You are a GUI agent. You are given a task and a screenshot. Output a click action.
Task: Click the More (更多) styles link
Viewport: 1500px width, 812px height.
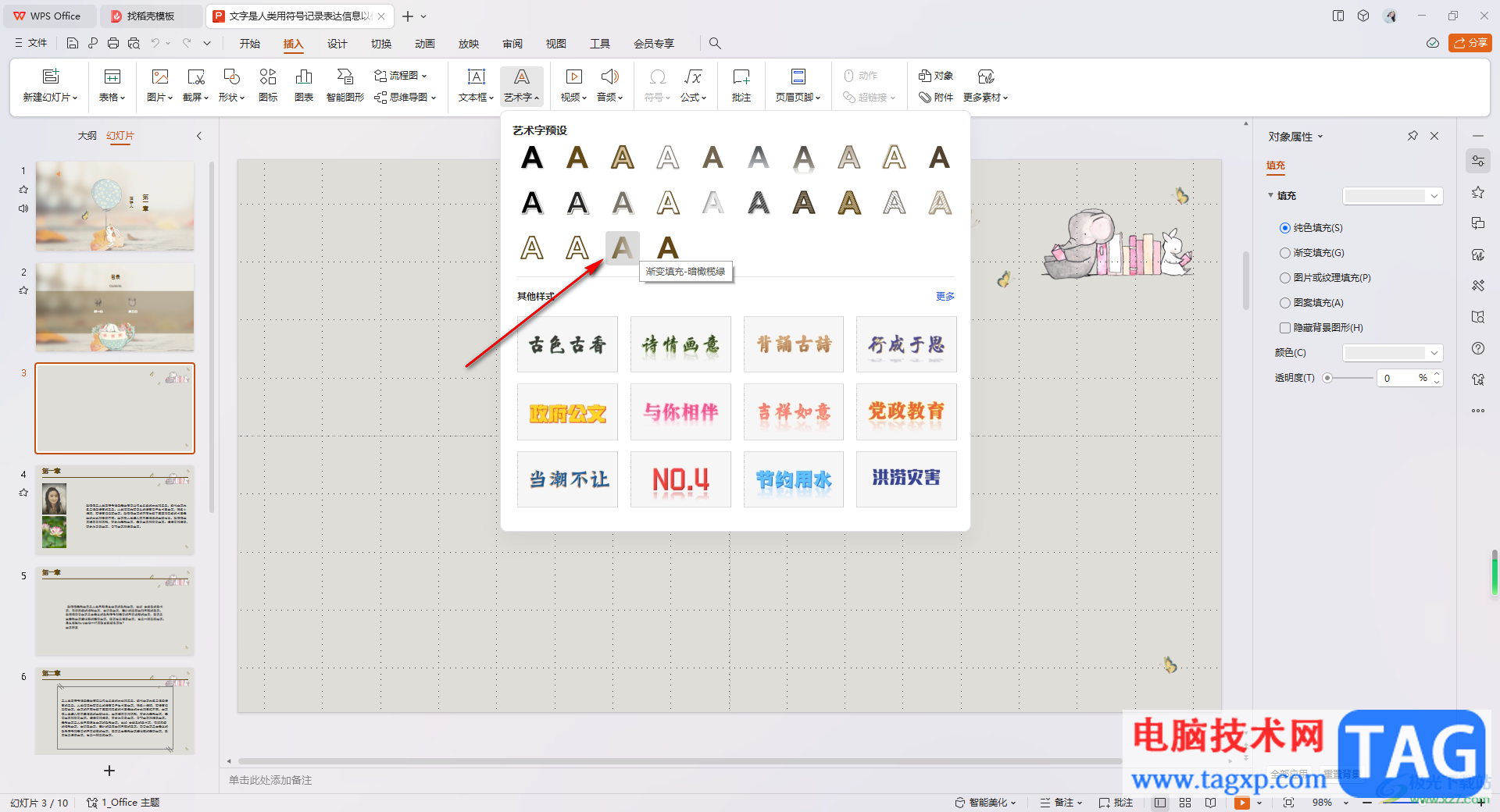tap(945, 297)
